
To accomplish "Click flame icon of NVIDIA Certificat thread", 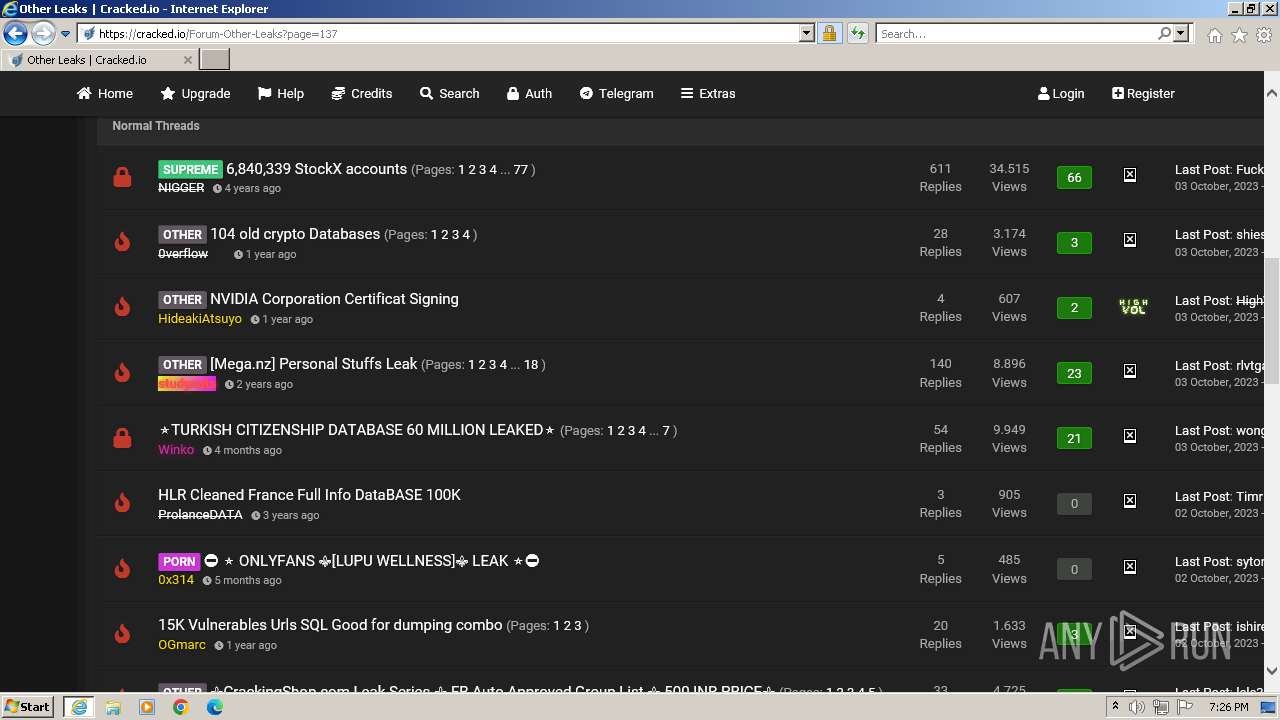I will click(122, 307).
